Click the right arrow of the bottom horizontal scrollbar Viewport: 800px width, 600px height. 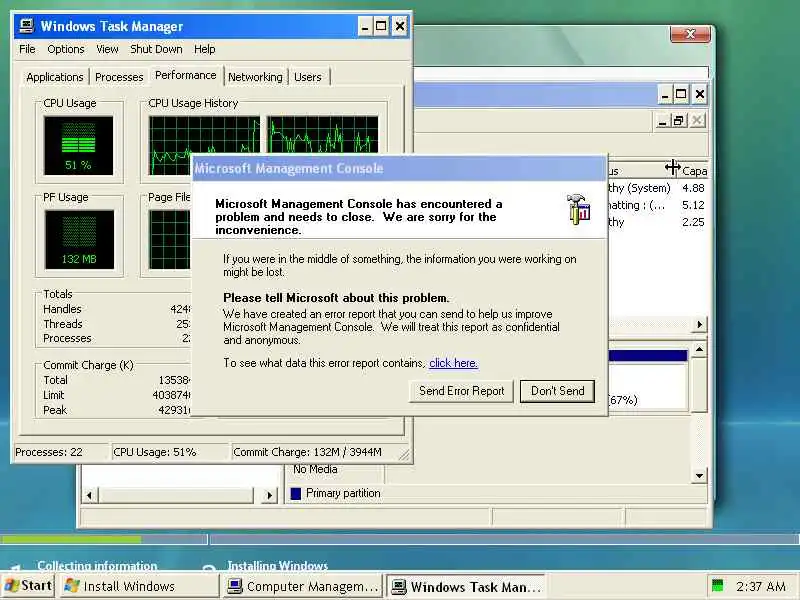coord(269,495)
